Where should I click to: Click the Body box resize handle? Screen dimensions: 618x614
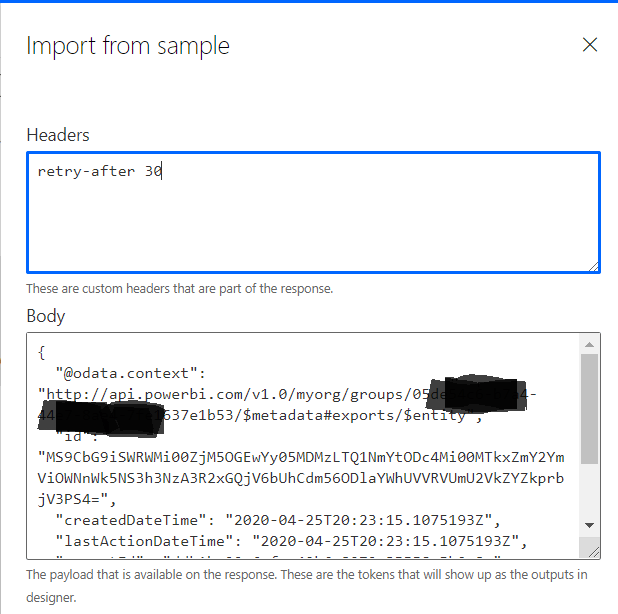[594, 551]
